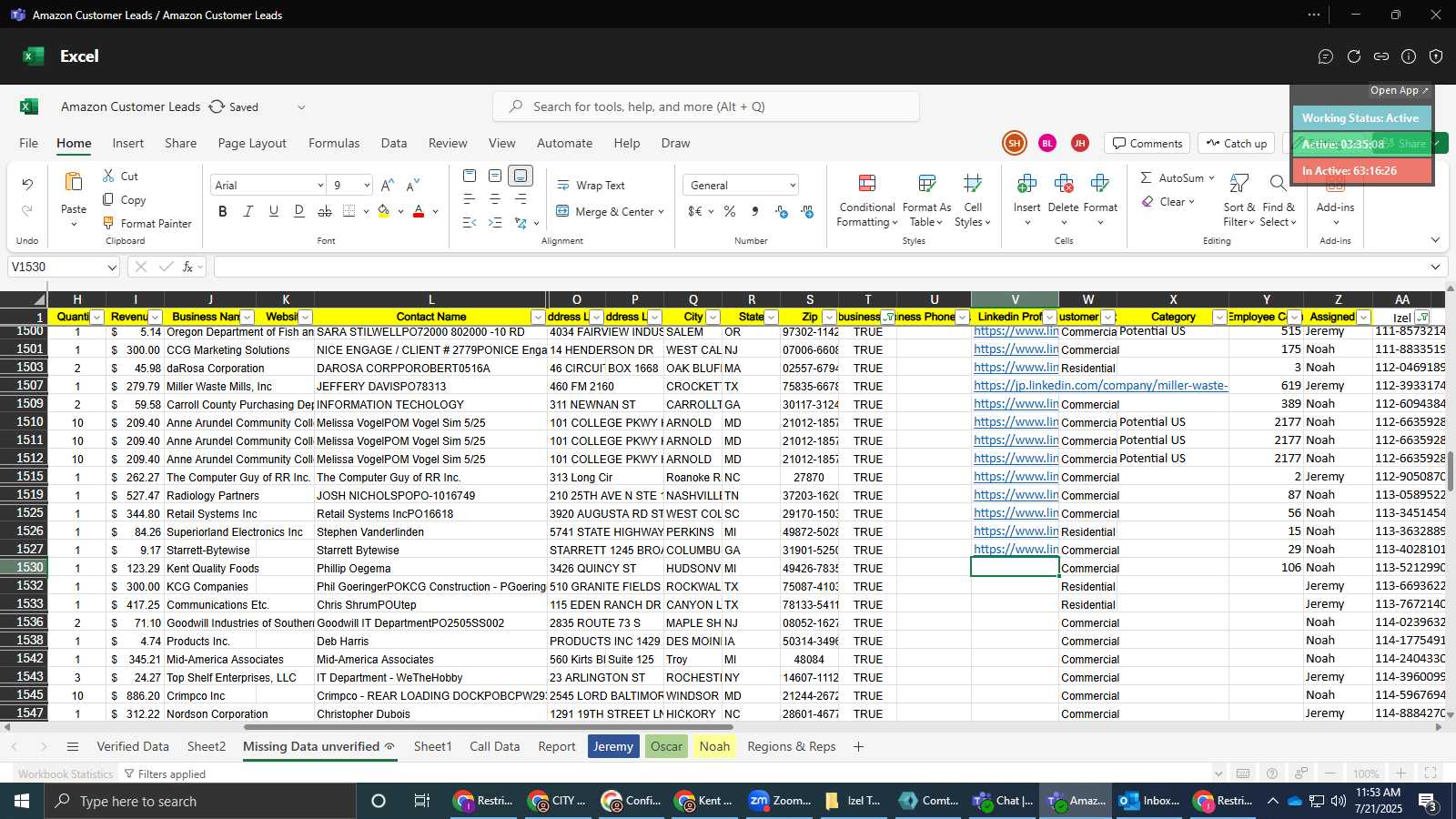The image size is (1456, 819).
Task: Click the search box for tools and help
Action: pyautogui.click(x=706, y=106)
